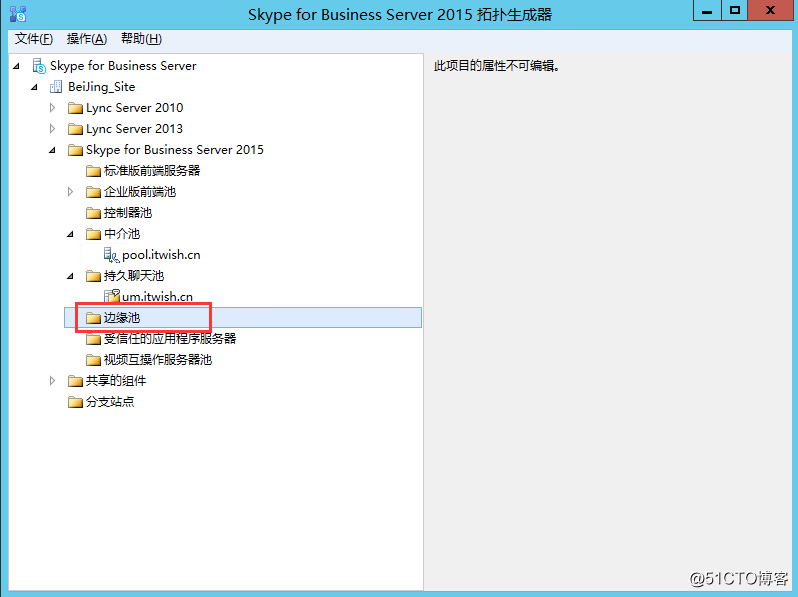798x597 pixels.
Task: Collapse the Skype for Business Server 2015 folder
Action: coord(52,150)
